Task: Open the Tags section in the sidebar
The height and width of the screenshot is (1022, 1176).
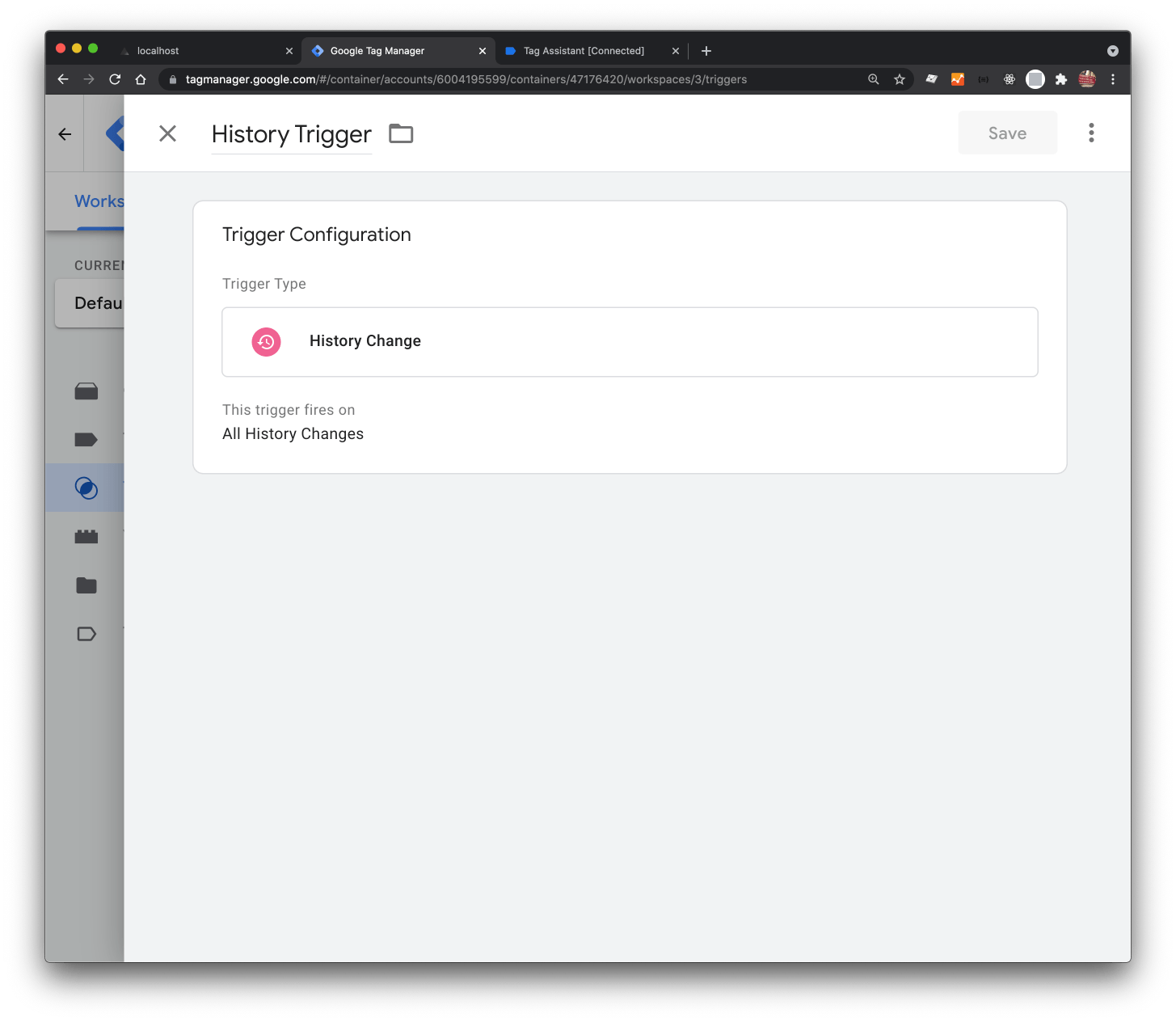Action: (x=86, y=439)
